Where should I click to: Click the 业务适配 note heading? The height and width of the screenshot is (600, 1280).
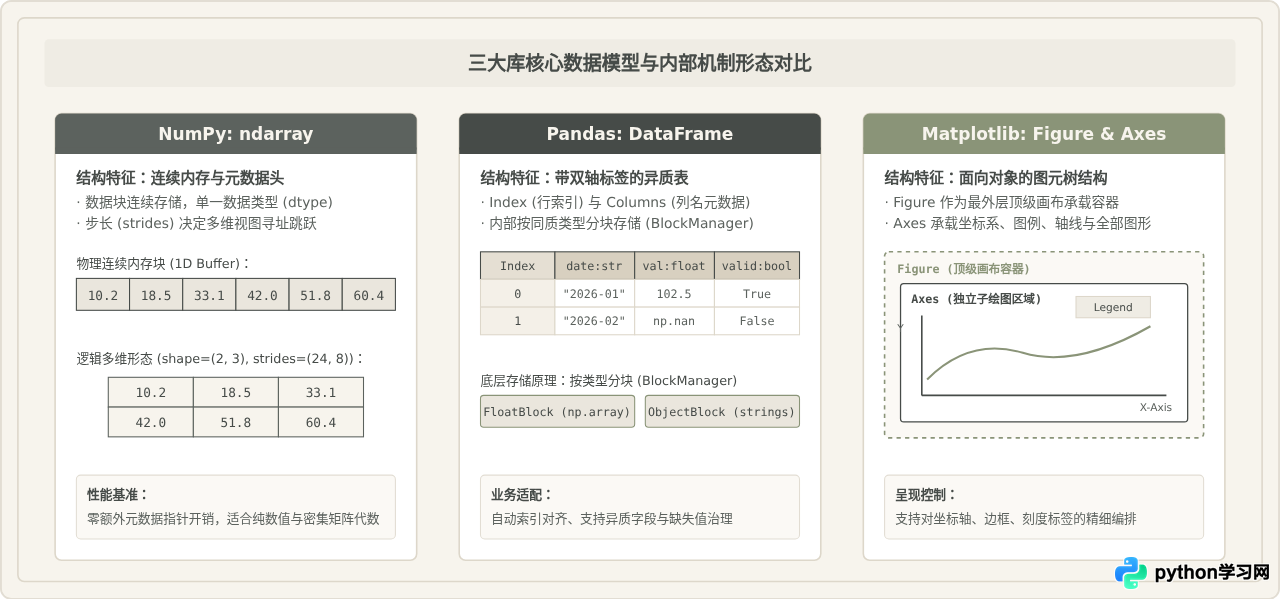coord(521,494)
